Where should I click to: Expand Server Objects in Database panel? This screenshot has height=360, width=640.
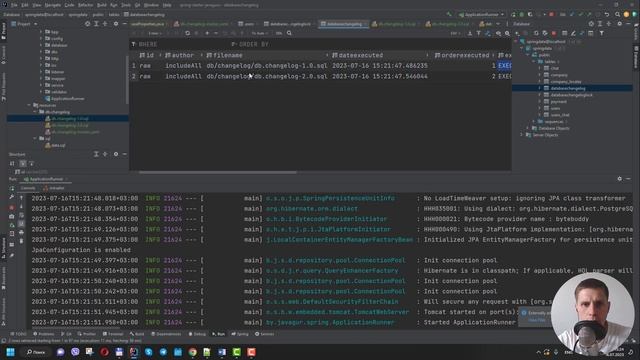pos(522,135)
